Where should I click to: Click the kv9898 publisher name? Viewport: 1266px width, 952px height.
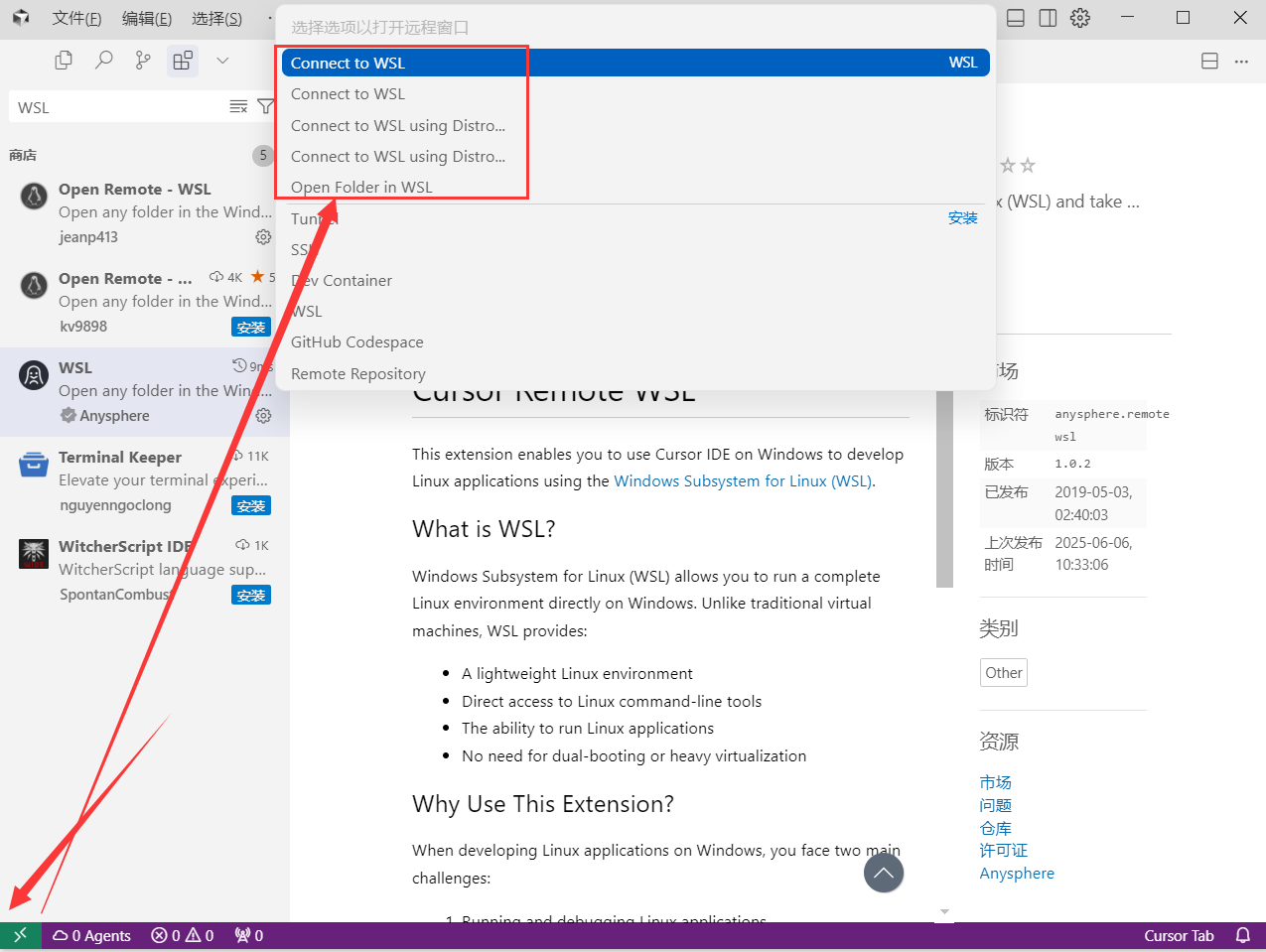[x=83, y=327]
